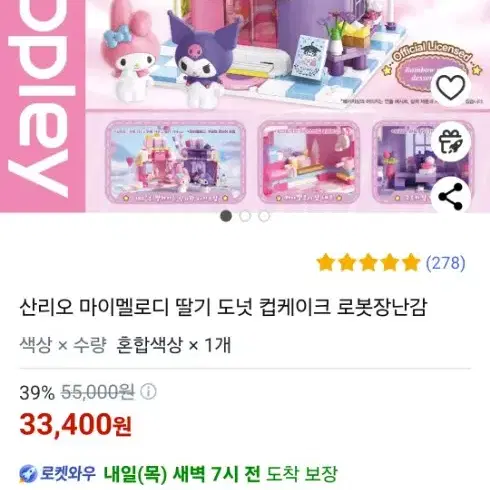Click the pink bedroom preview thumbnail
Viewport: 490px width, 490px height.
[x=309, y=163]
